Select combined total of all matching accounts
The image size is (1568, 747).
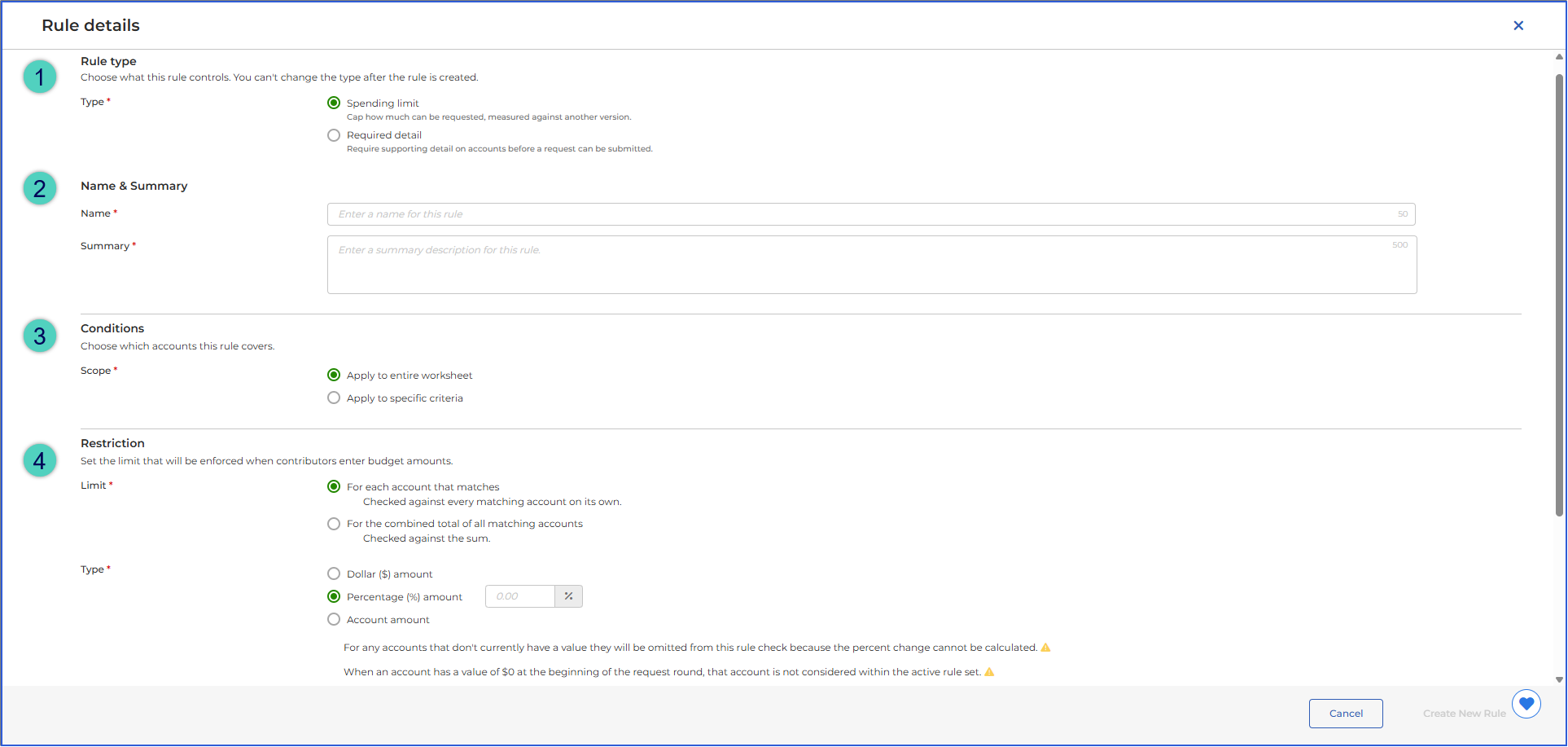334,524
